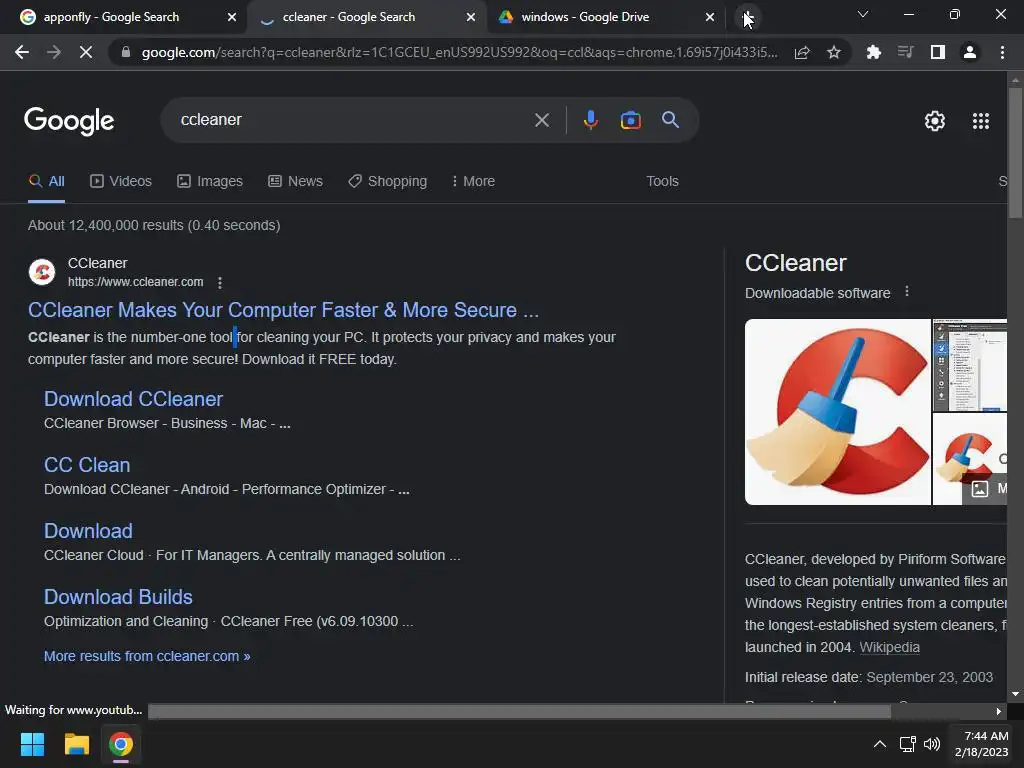The width and height of the screenshot is (1024, 768).
Task: Open Wikipedia link in knowledge panel
Action: (x=889, y=647)
